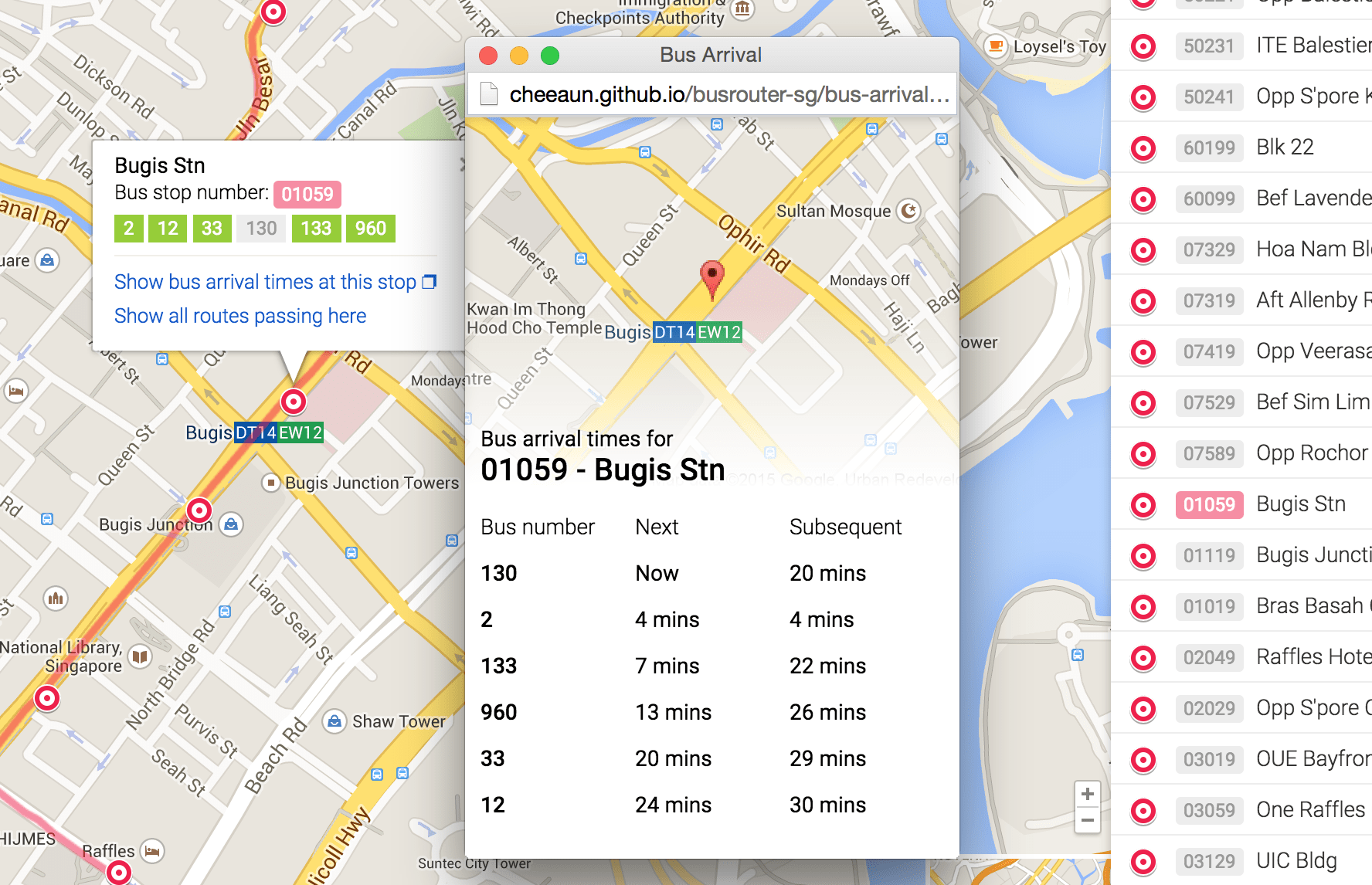Click the stop icon beside UIC Bldg

coord(1143,862)
